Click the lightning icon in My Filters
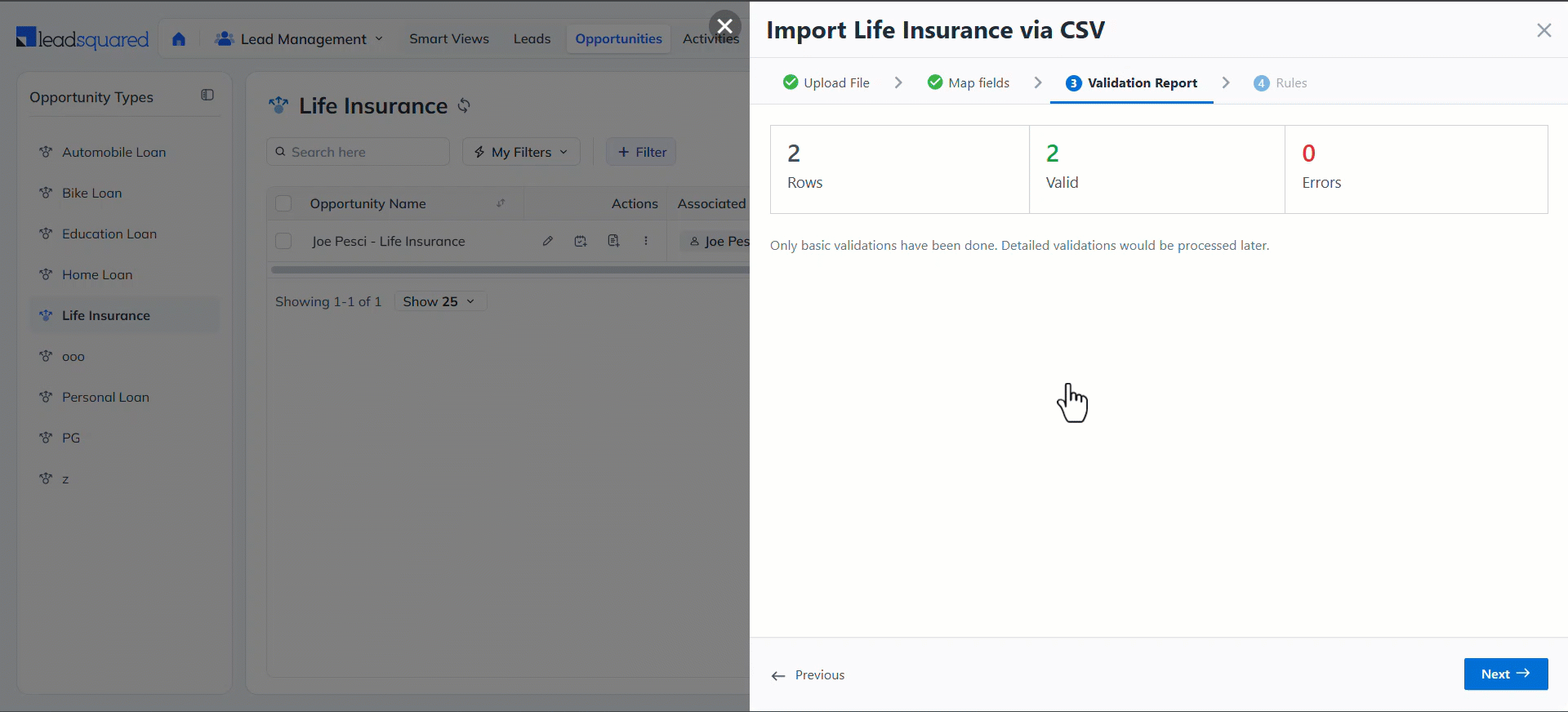This screenshot has width=1568, height=712. point(479,152)
